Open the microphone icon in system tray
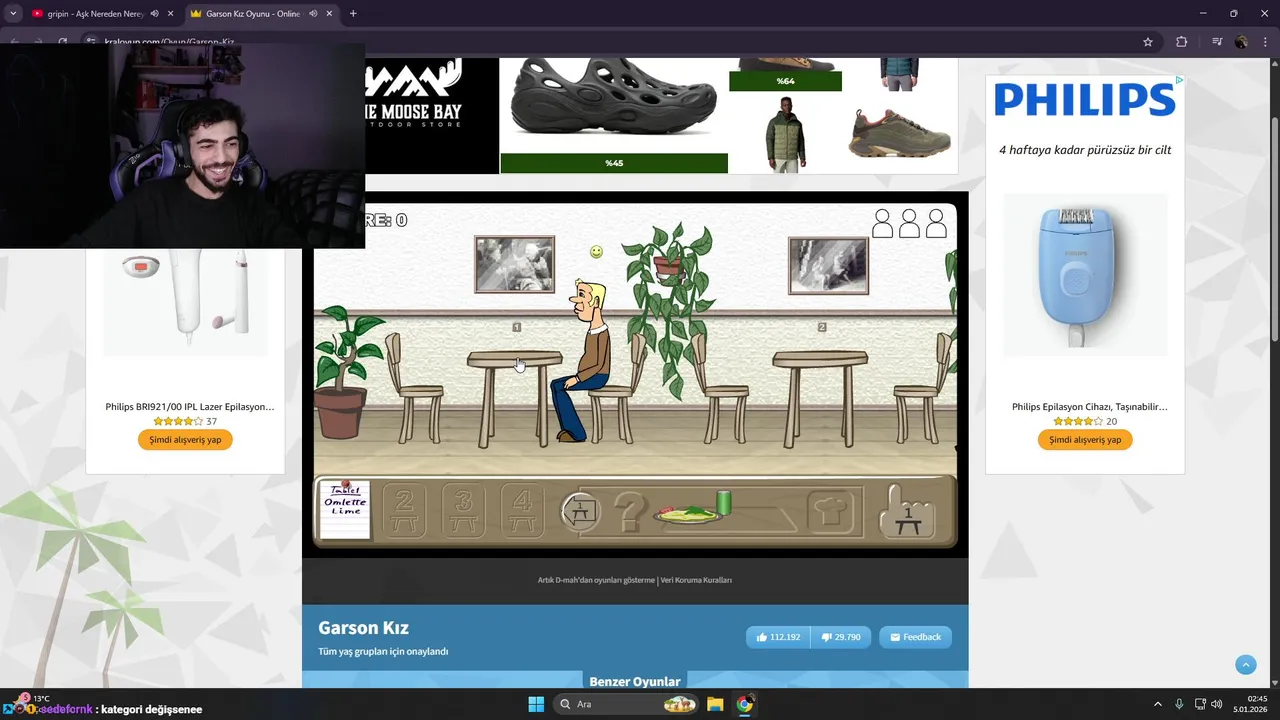1280x720 pixels. click(1180, 704)
